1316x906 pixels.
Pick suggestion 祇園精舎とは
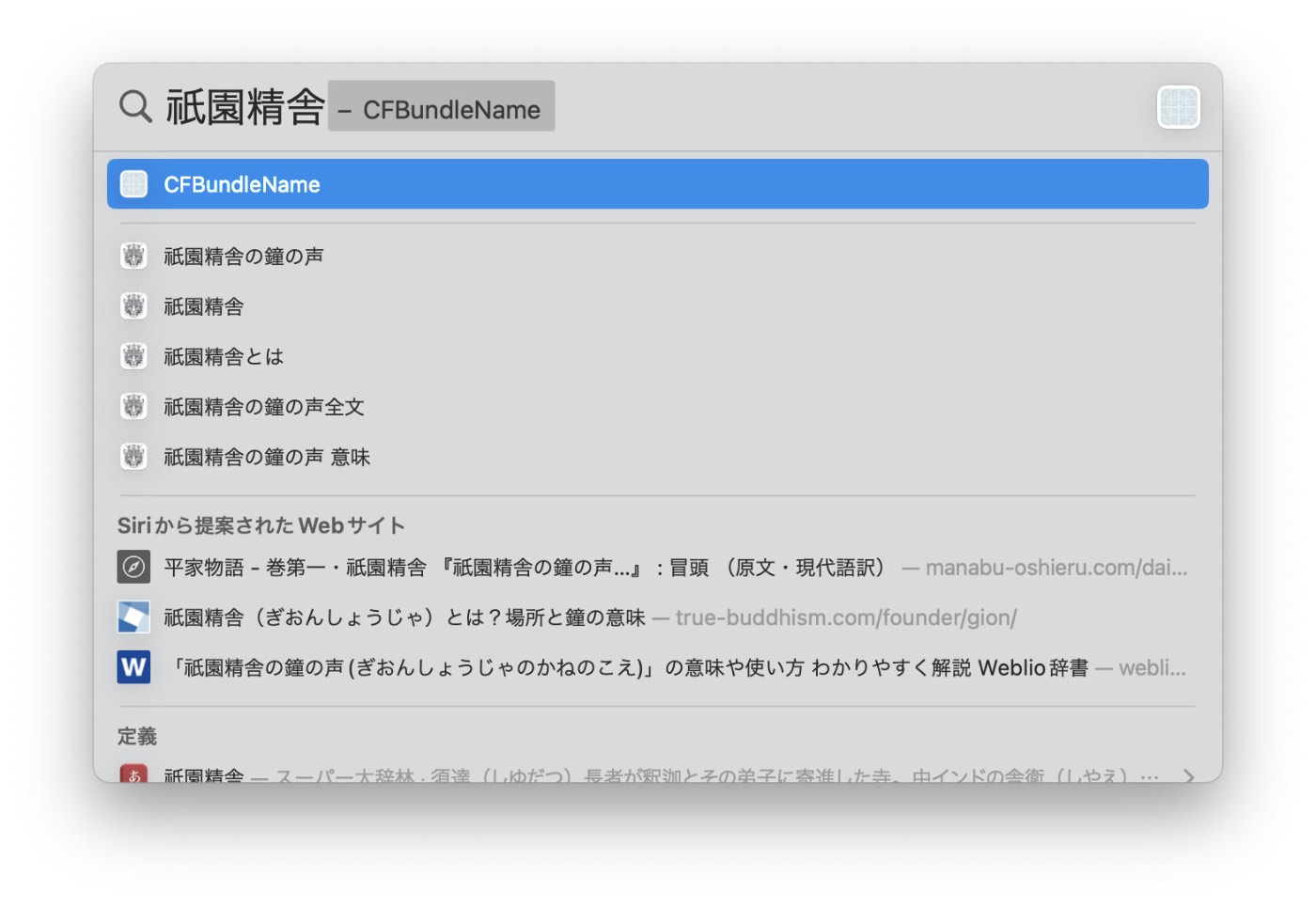click(x=658, y=356)
